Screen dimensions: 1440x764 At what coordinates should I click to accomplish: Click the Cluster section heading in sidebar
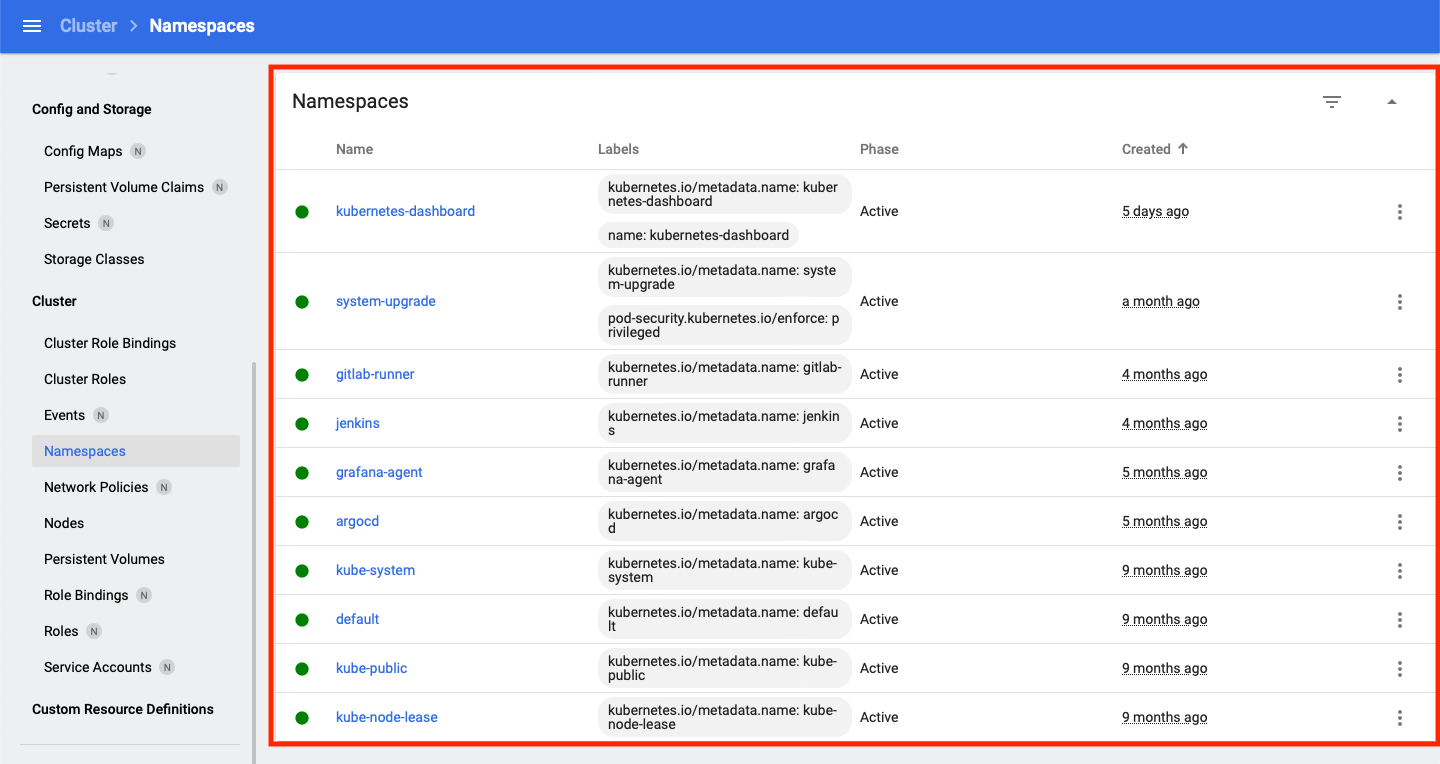coord(54,301)
